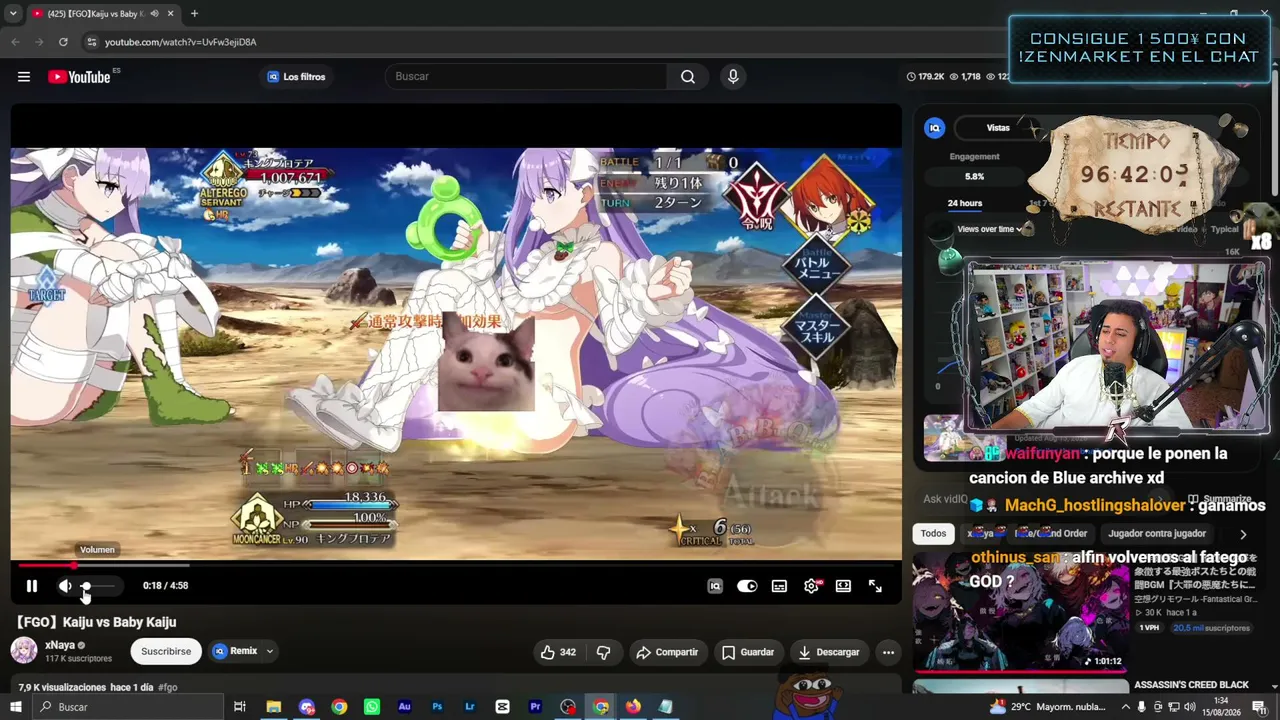Show more filter chips with arrow

(x=1243, y=534)
